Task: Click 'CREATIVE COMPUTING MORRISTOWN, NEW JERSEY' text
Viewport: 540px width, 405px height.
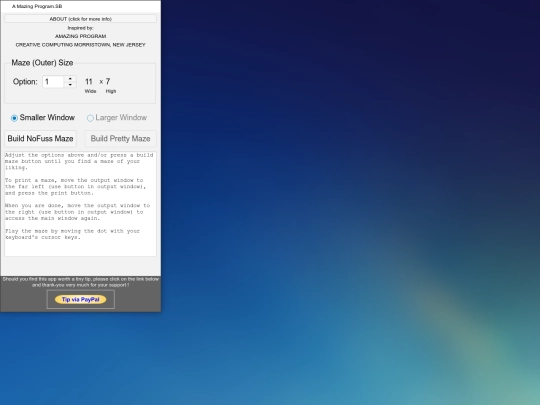Action: 80,45
